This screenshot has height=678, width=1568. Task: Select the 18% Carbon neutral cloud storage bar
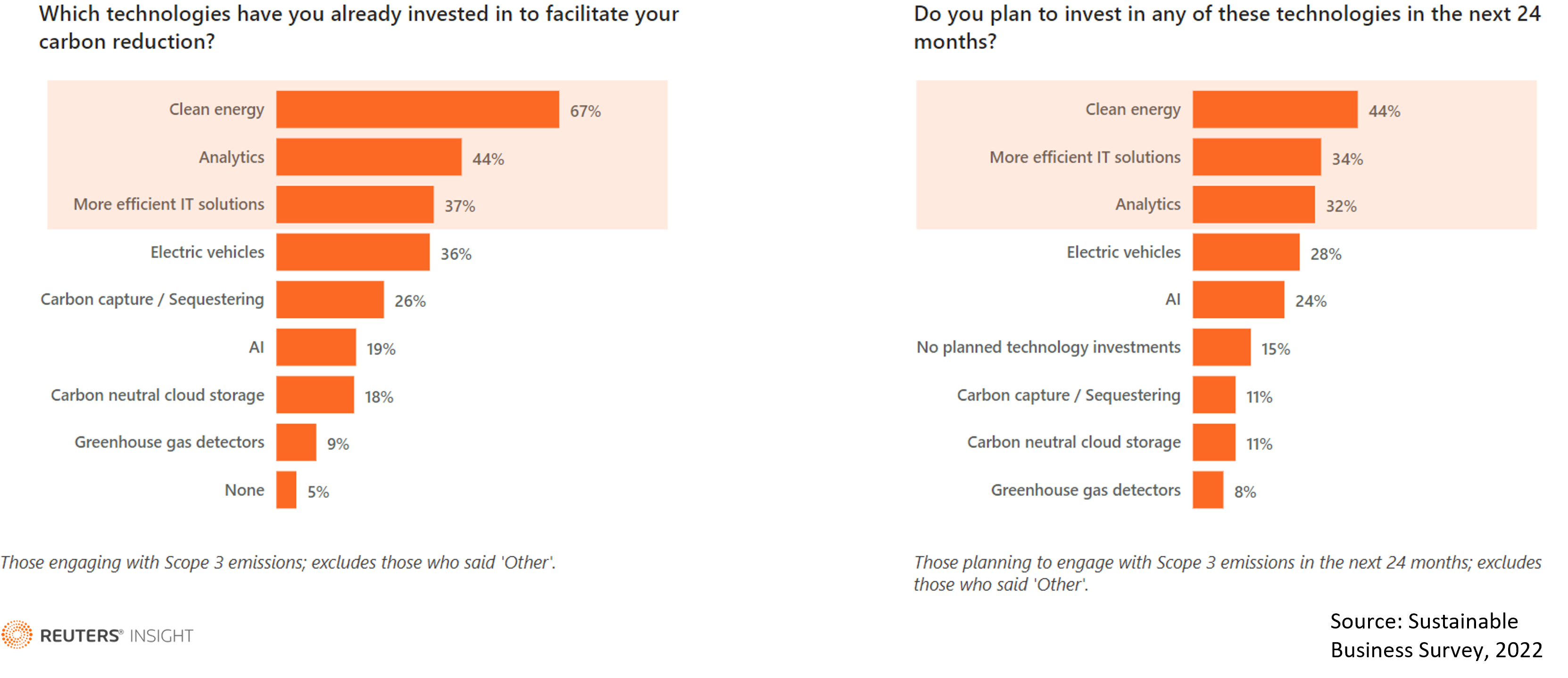coord(315,395)
